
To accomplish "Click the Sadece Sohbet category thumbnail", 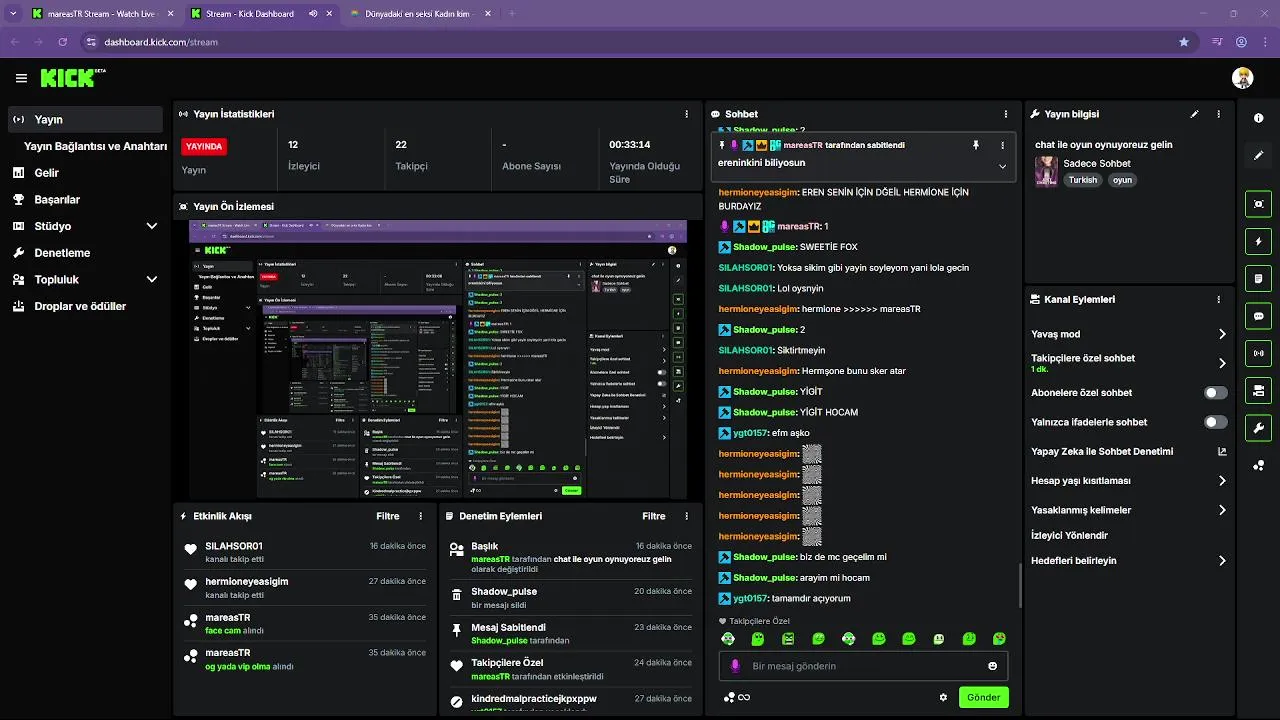I will click(1046, 171).
